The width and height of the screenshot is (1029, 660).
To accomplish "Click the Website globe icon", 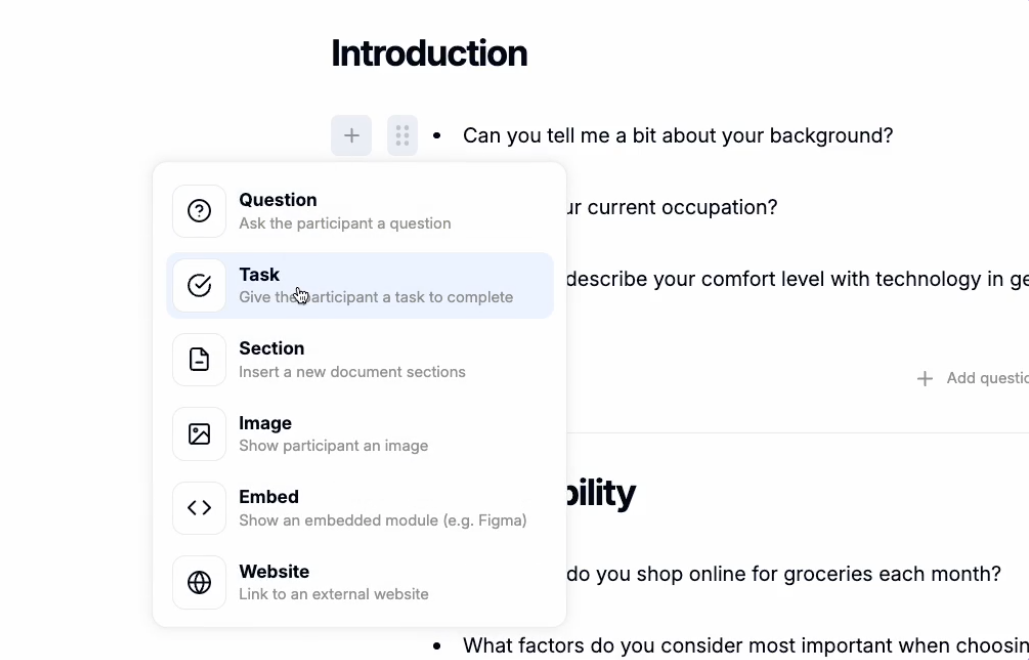I will [x=199, y=582].
